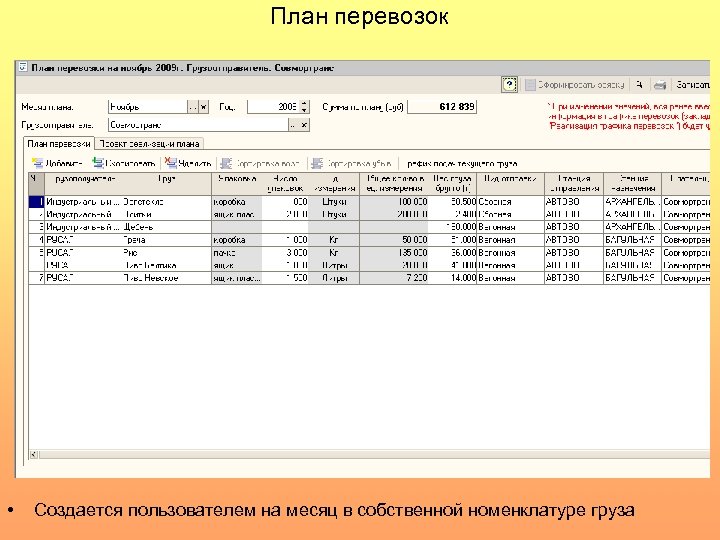This screenshot has height=540, width=720.
Task: Click the Грузополучатель column header
Action: tap(84, 183)
